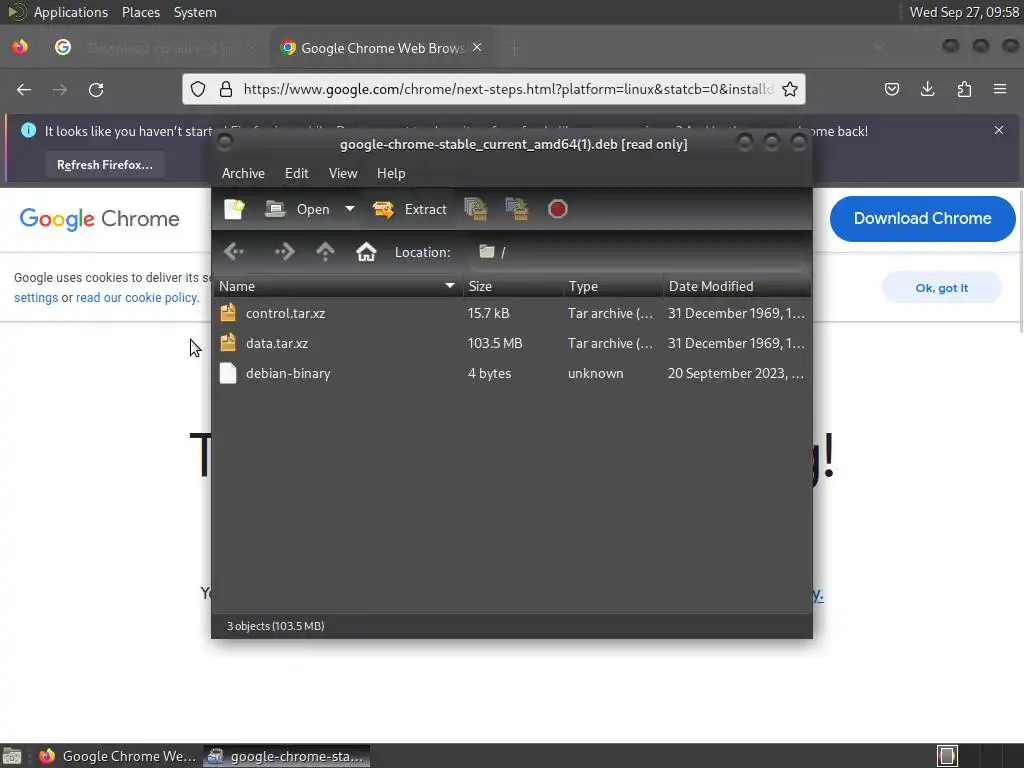Click the 3 objects status bar text
Image resolution: width=1024 pixels, height=768 pixels.
pyautogui.click(x=276, y=626)
